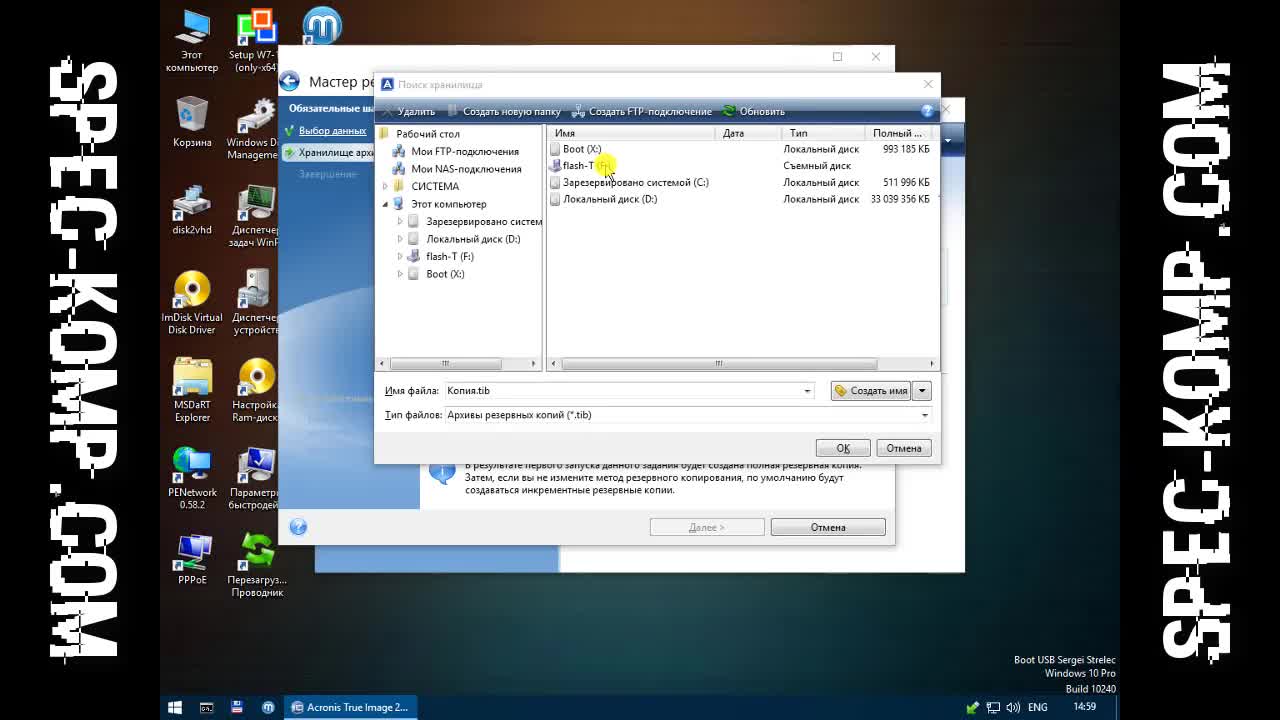1280x720 pixels.
Task: Open the blue help icon in storage dialog
Action: (927, 111)
